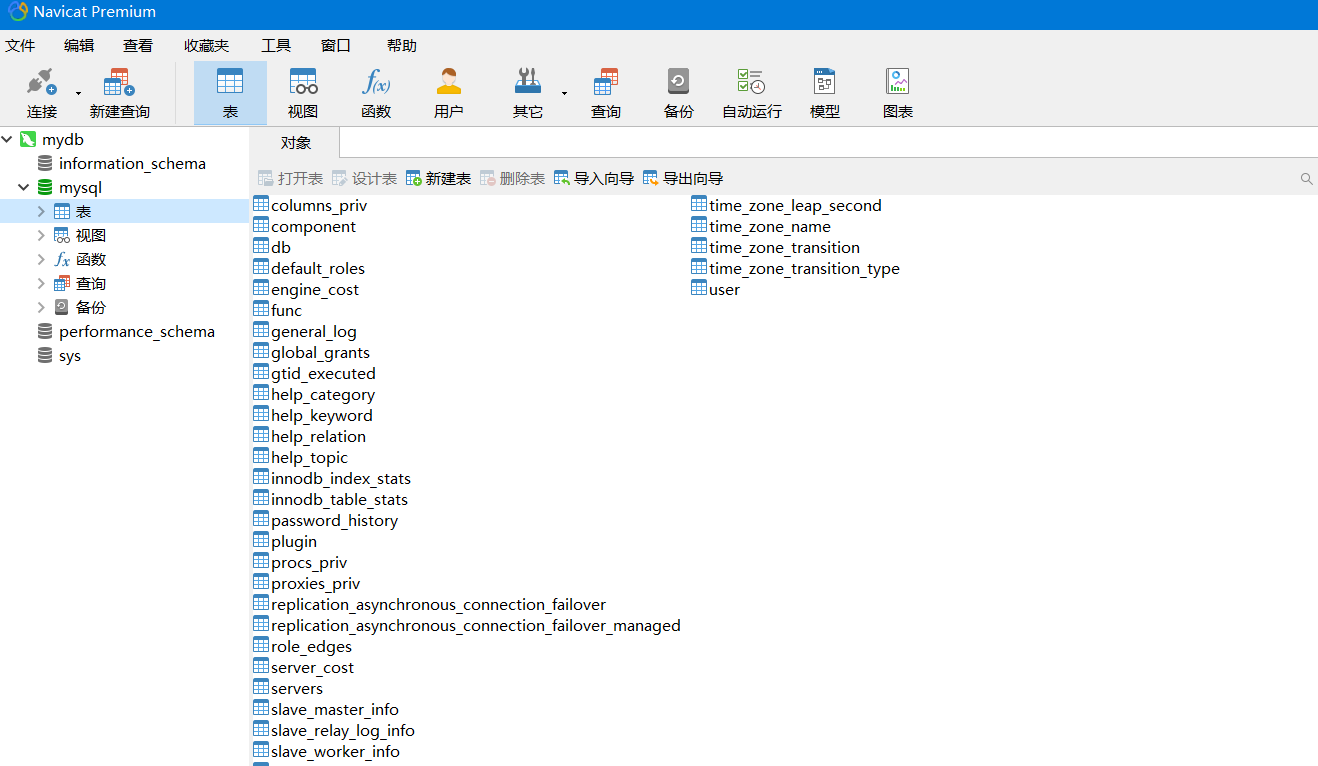Image resolution: width=1318 pixels, height=766 pixels.
Task: Click the performance_schema database icon
Action: [x=45, y=331]
